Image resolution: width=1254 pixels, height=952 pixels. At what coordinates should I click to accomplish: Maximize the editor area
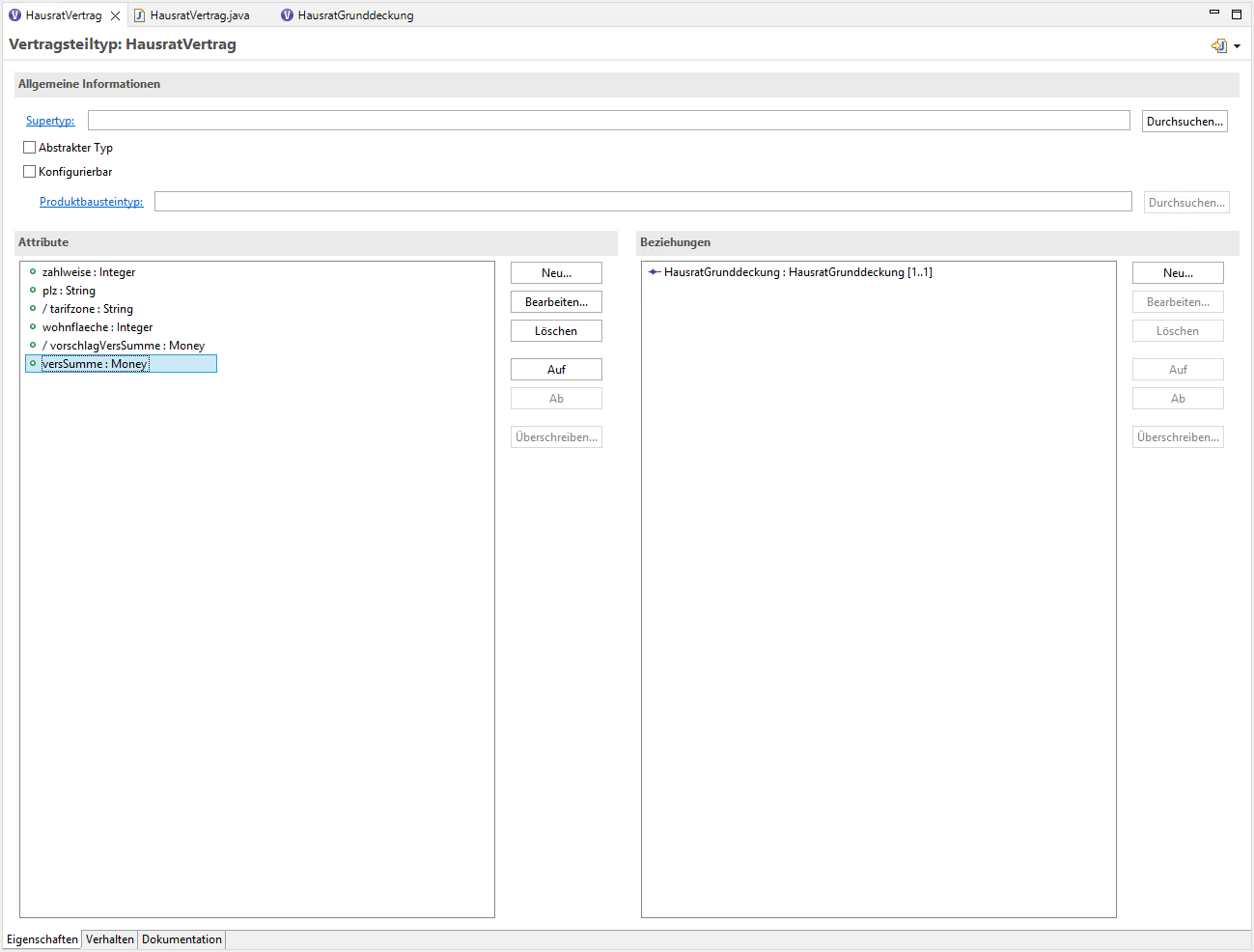point(1237,14)
